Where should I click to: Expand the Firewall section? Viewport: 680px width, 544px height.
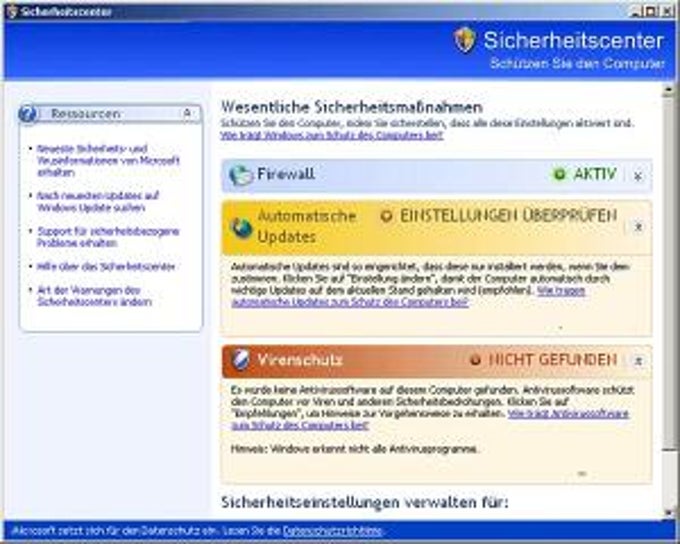[638, 176]
